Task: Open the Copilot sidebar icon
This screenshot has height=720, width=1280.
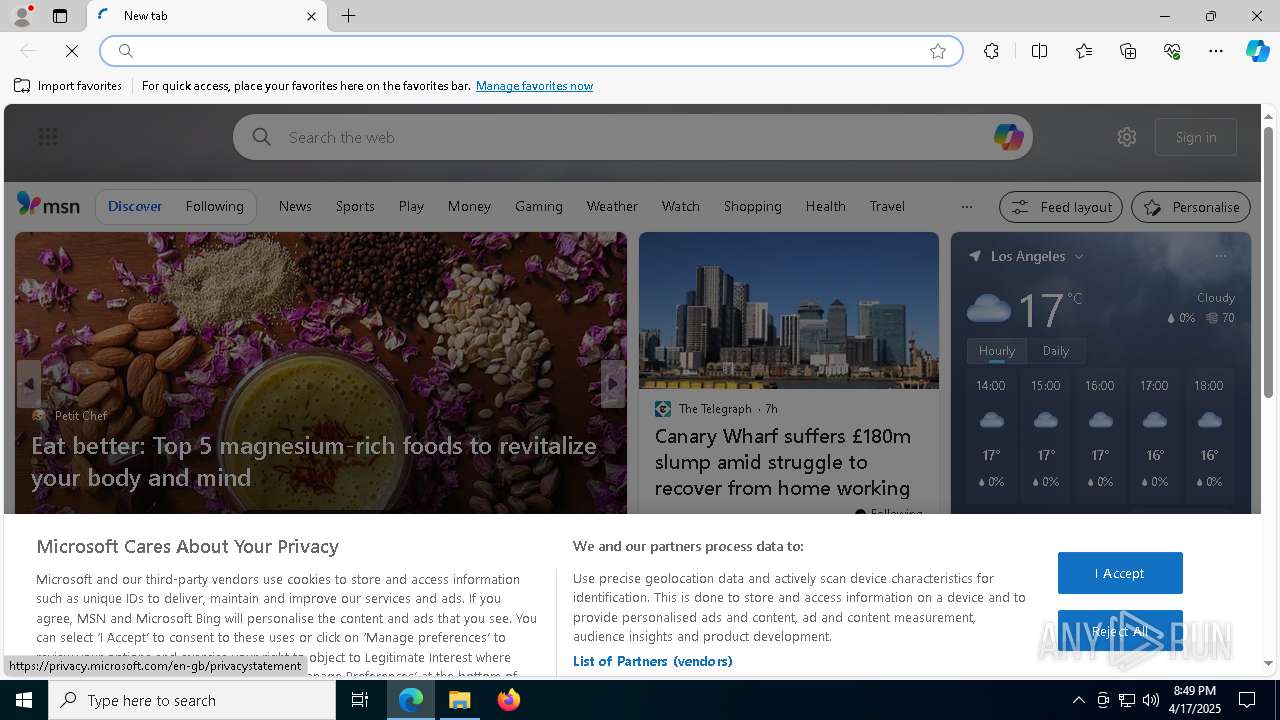Action: [x=1257, y=51]
